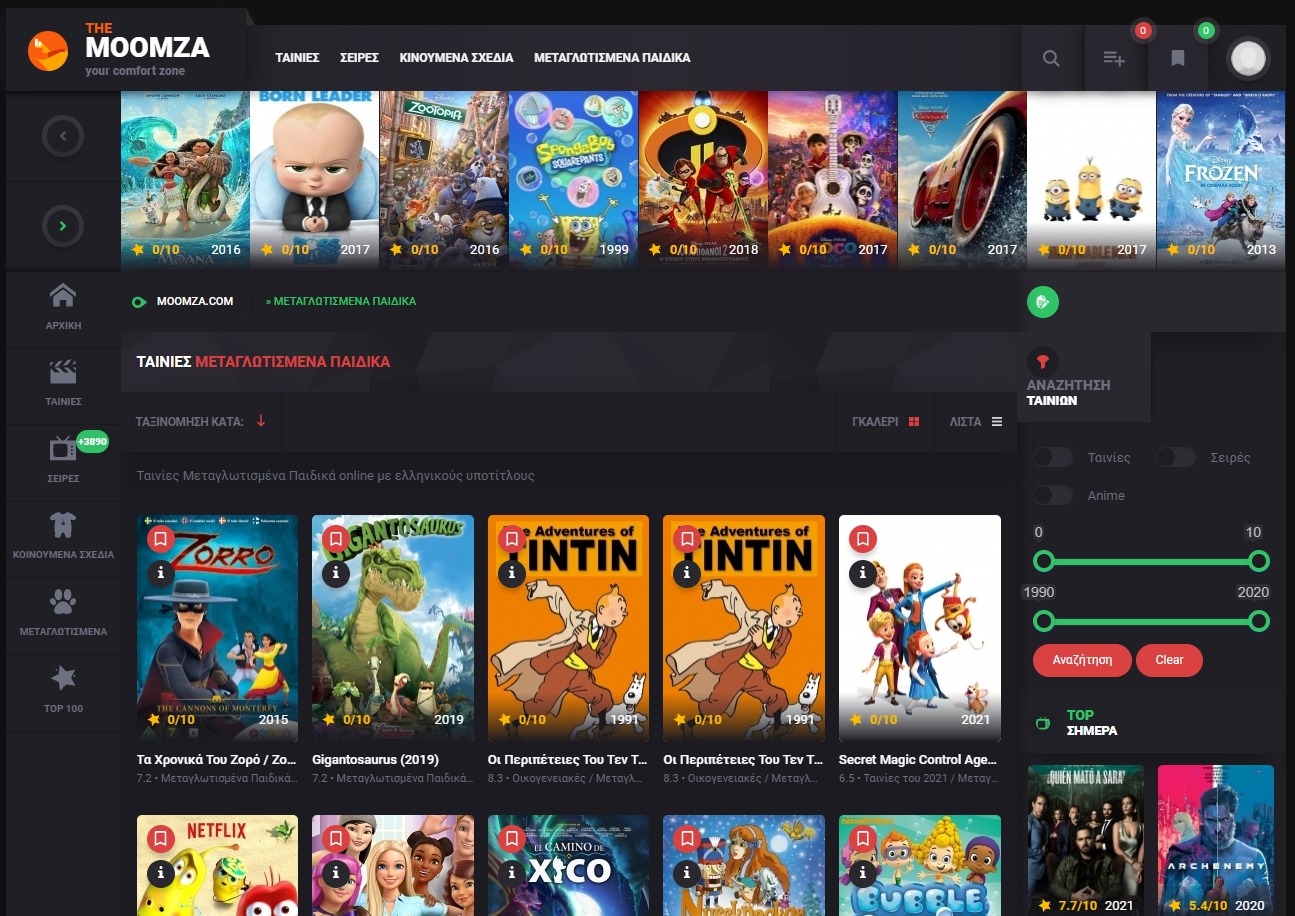This screenshot has width=1295, height=916.
Task: Open the bookmarks icon in header
Action: tap(1178, 58)
